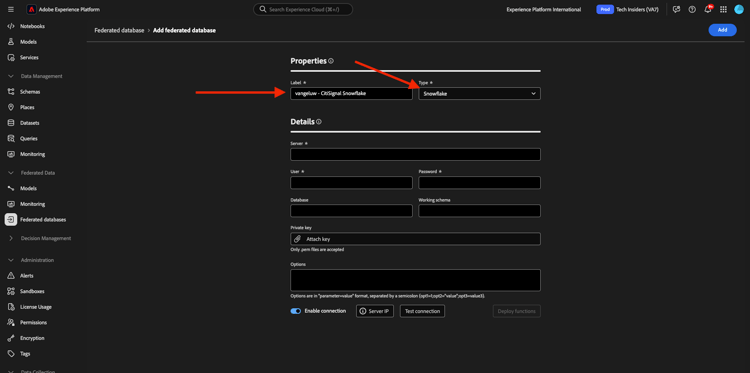Toggle the Enable connection switch

(296, 311)
